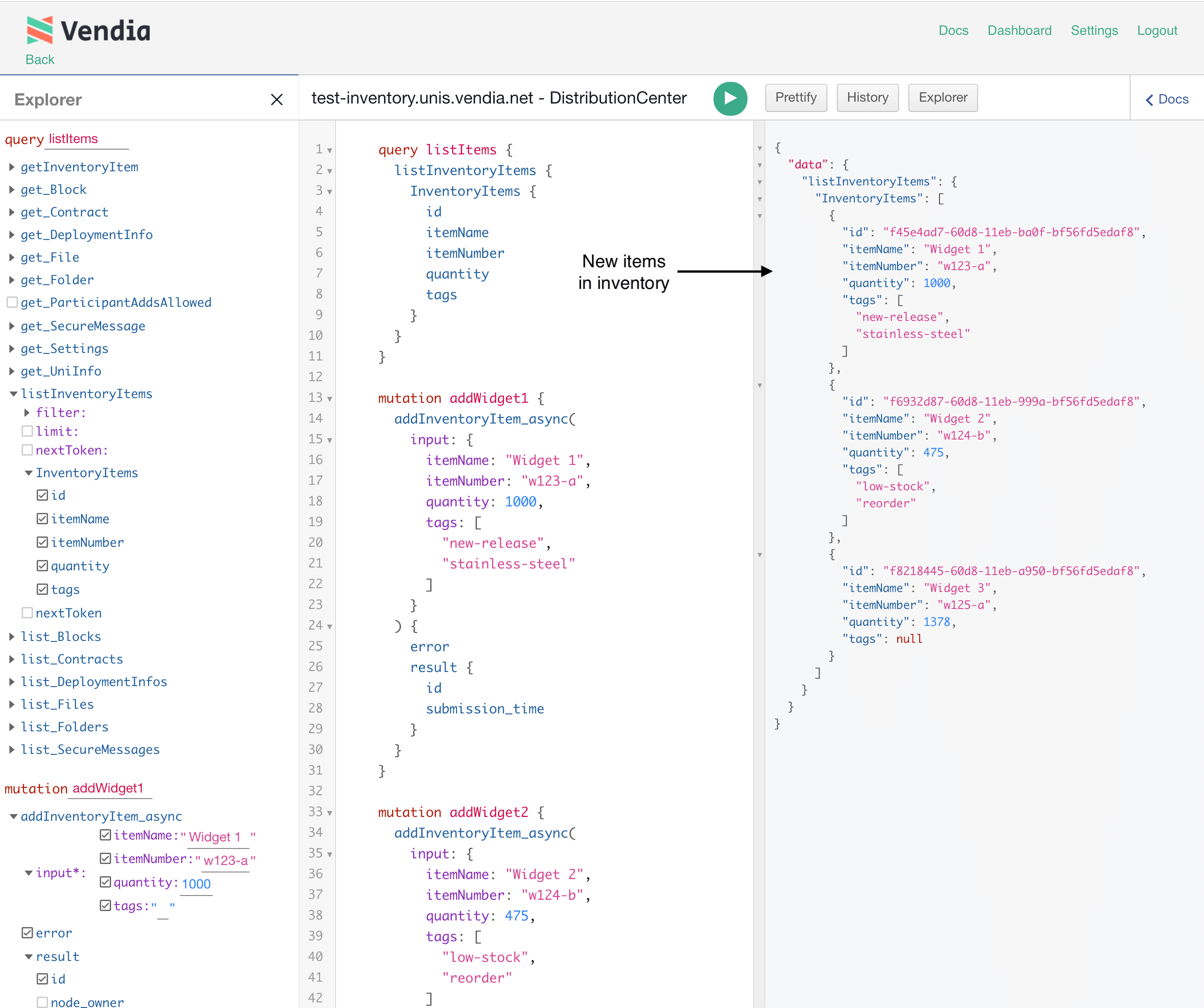Open Dashboard in top navigation
Viewport: 1204px width, 1008px height.
[x=1019, y=31]
